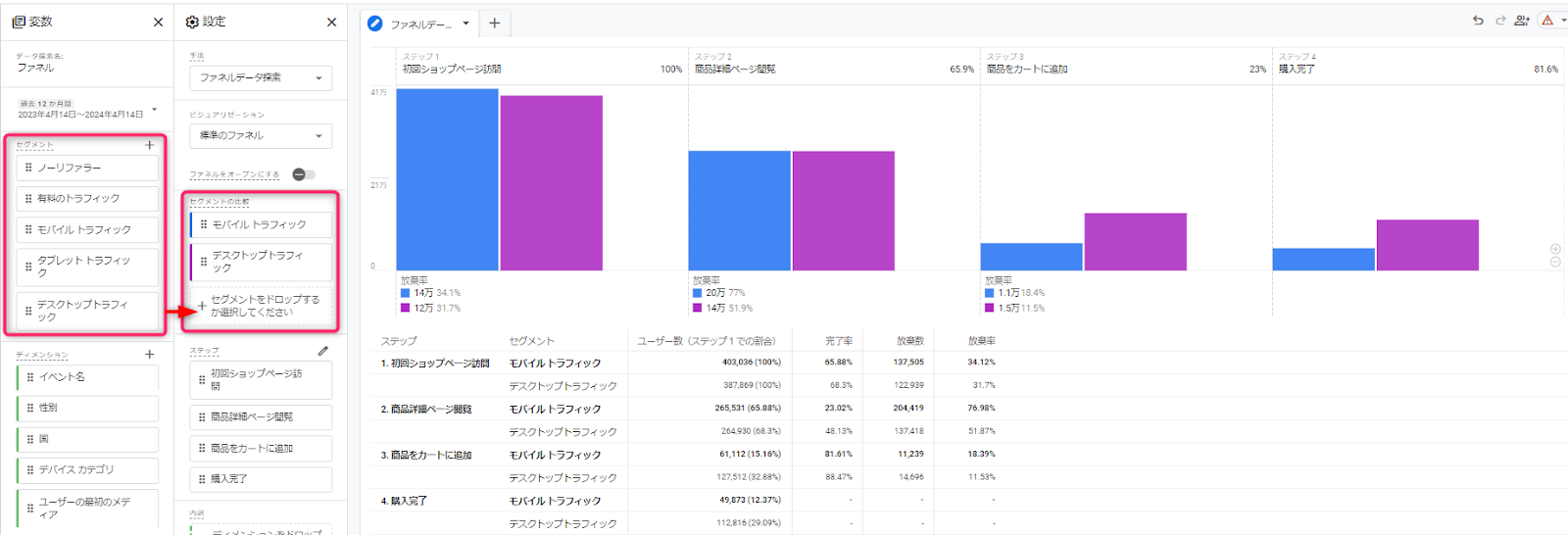This screenshot has width=1568, height=535.
Task: Click the redo arrow icon
Action: click(x=1500, y=21)
